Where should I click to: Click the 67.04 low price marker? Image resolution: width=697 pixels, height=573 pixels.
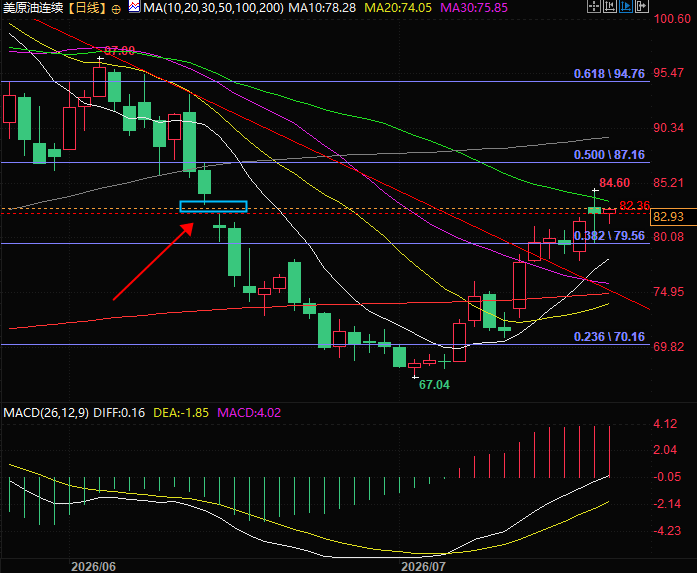coord(434,385)
